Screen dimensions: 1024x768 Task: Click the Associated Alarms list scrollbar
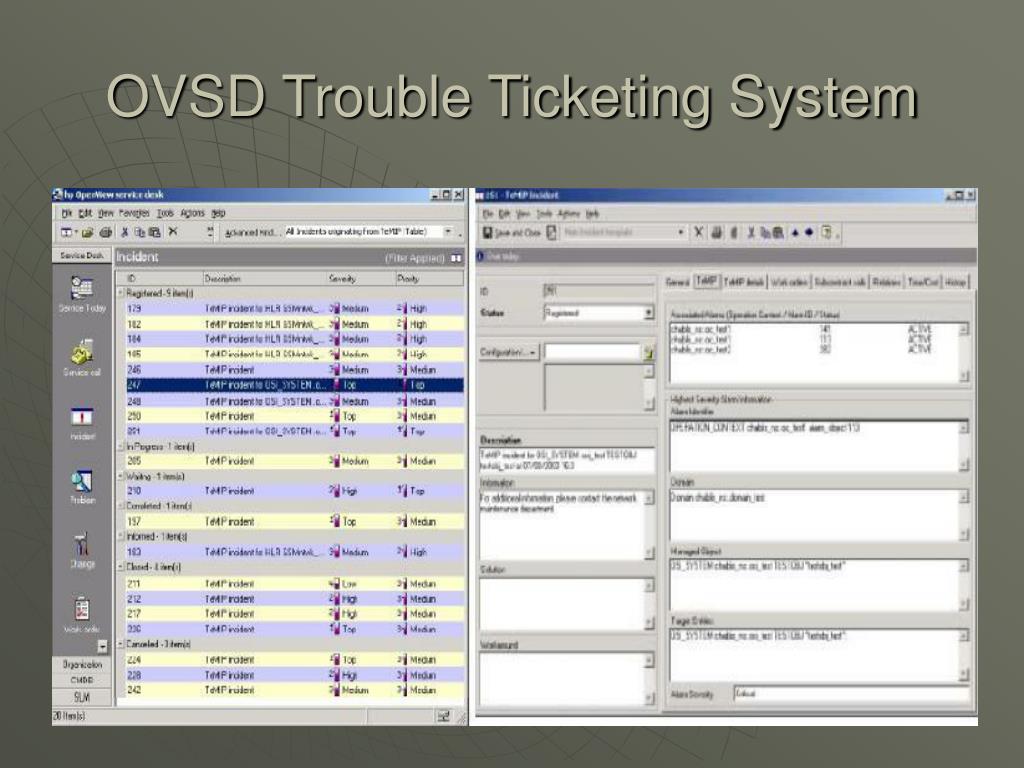click(963, 353)
